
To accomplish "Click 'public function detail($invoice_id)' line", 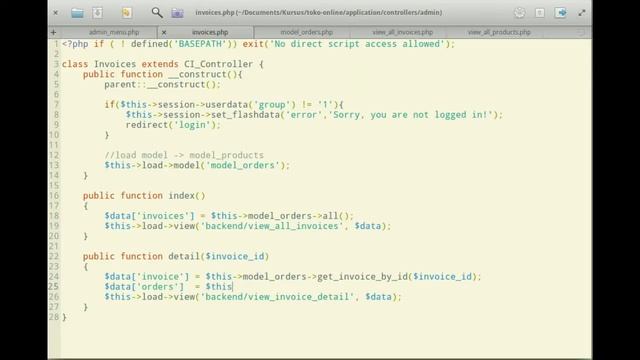I will (x=176, y=256).
